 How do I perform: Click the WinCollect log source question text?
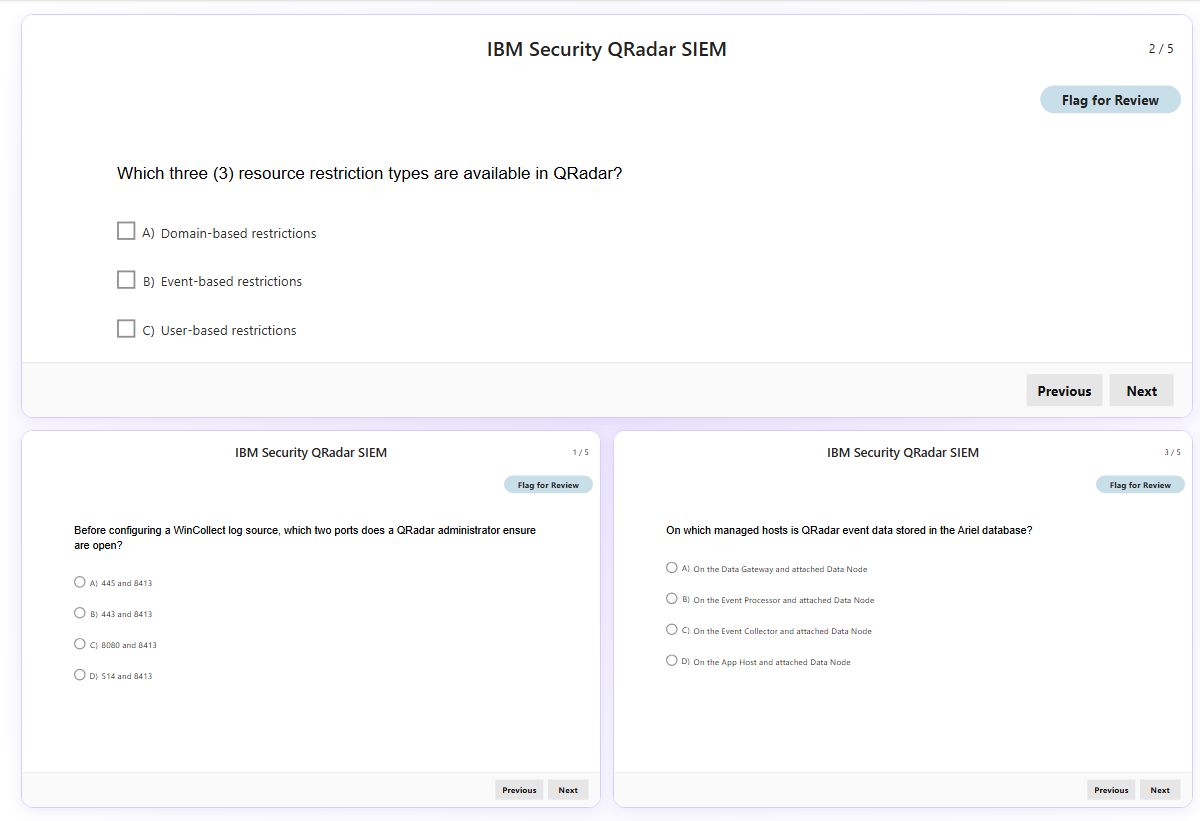point(305,538)
